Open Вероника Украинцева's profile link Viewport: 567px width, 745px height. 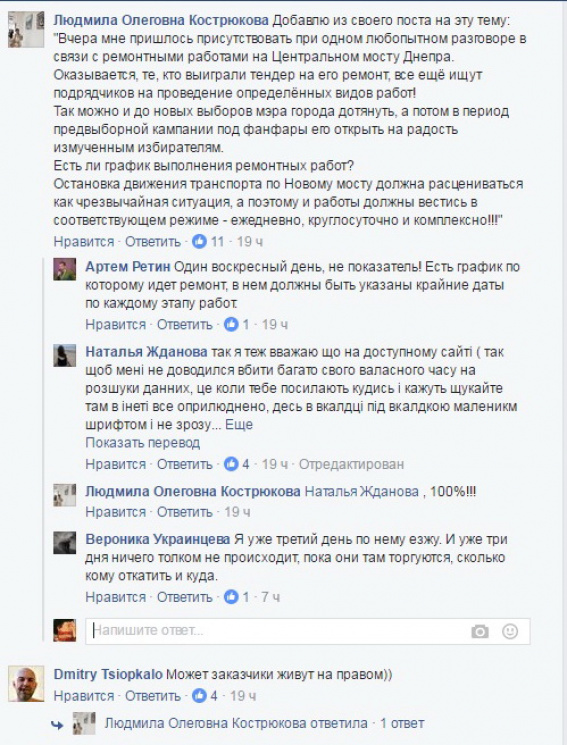(158, 539)
